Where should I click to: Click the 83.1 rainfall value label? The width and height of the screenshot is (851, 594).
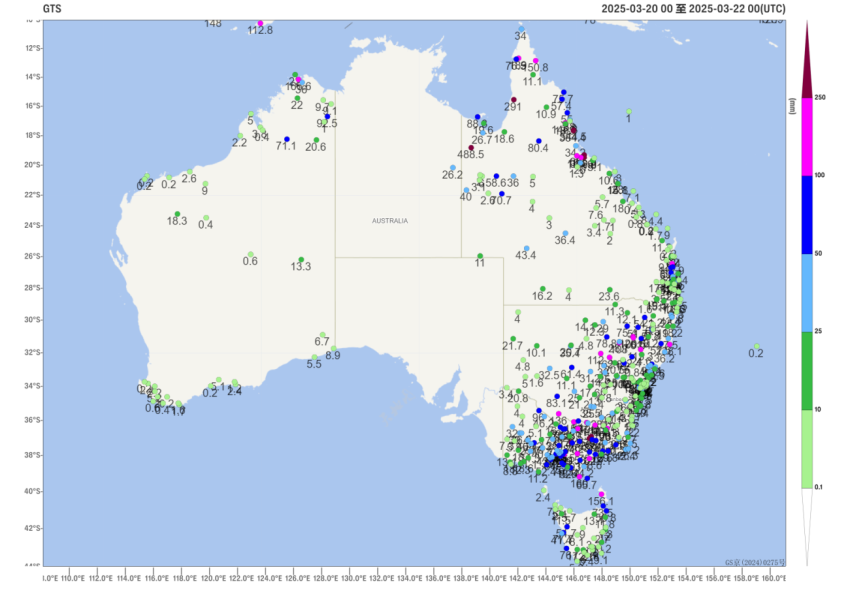[x=556, y=403]
